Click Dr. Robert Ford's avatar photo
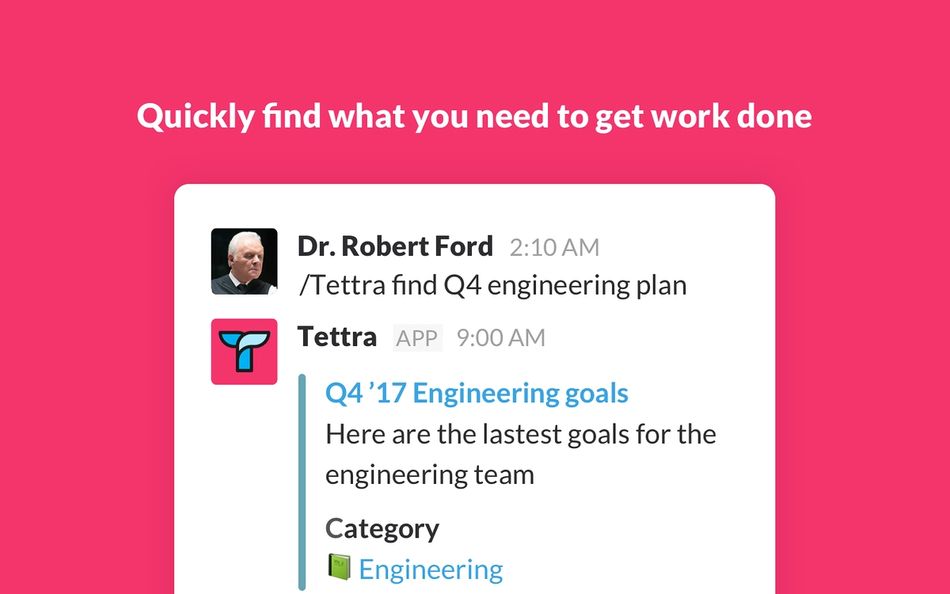The height and width of the screenshot is (594, 950). pyautogui.click(x=244, y=261)
